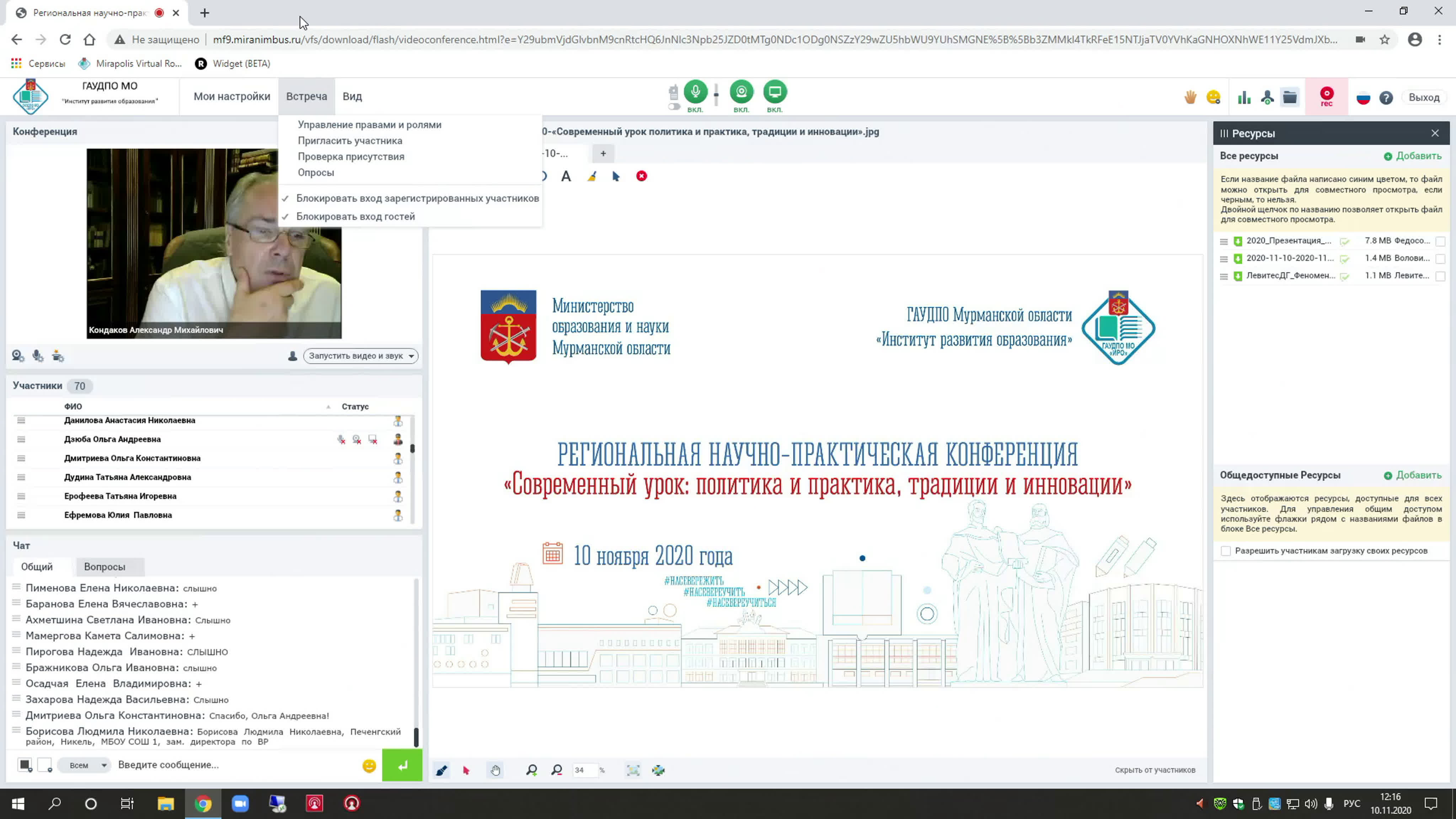Click the red delete X whiteboard tool
The width and height of the screenshot is (1456, 819).
point(642,176)
